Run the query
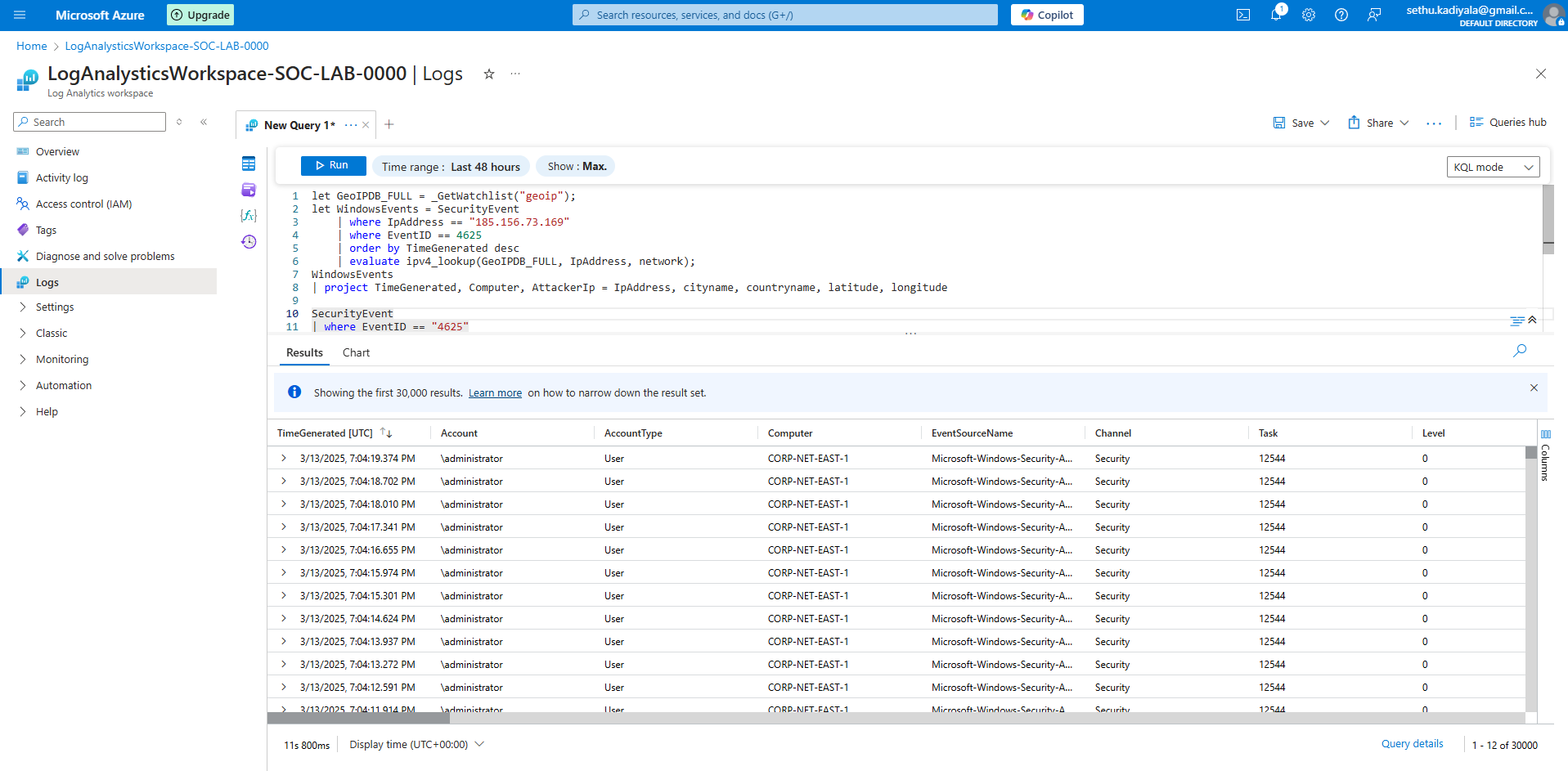The image size is (1568, 771). coord(333,165)
